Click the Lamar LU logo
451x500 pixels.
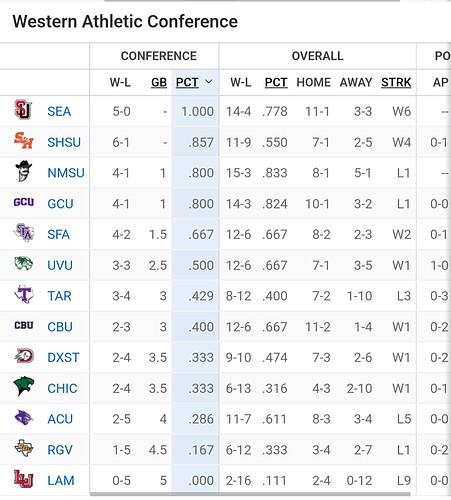tap(24, 479)
